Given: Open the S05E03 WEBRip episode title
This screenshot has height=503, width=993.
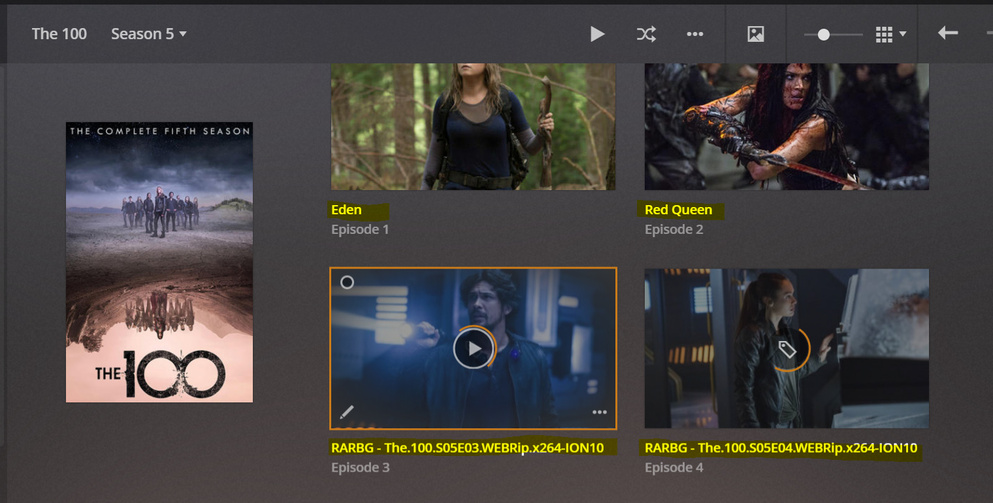Looking at the screenshot, I should pyautogui.click(x=467, y=448).
